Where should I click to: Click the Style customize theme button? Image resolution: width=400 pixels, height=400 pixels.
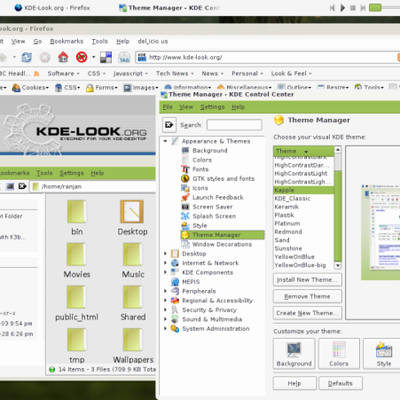pos(383,353)
